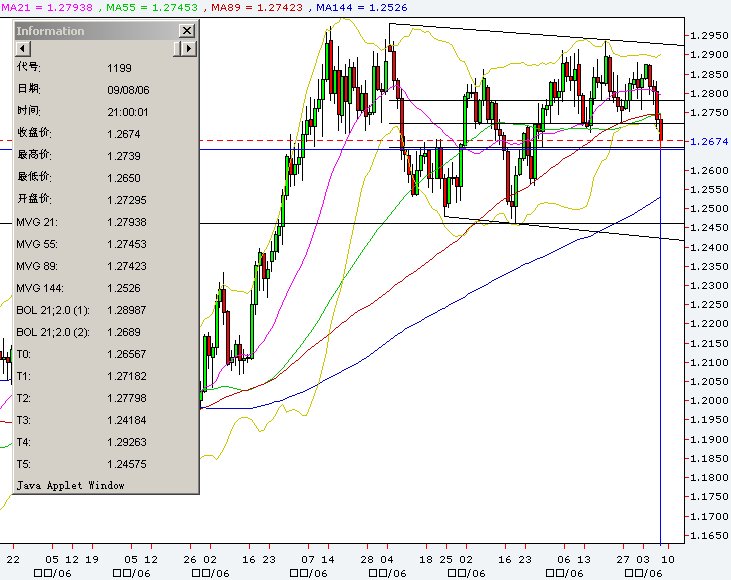The image size is (731, 580).
Task: Select the low price 1.2650
Action: tap(124, 178)
